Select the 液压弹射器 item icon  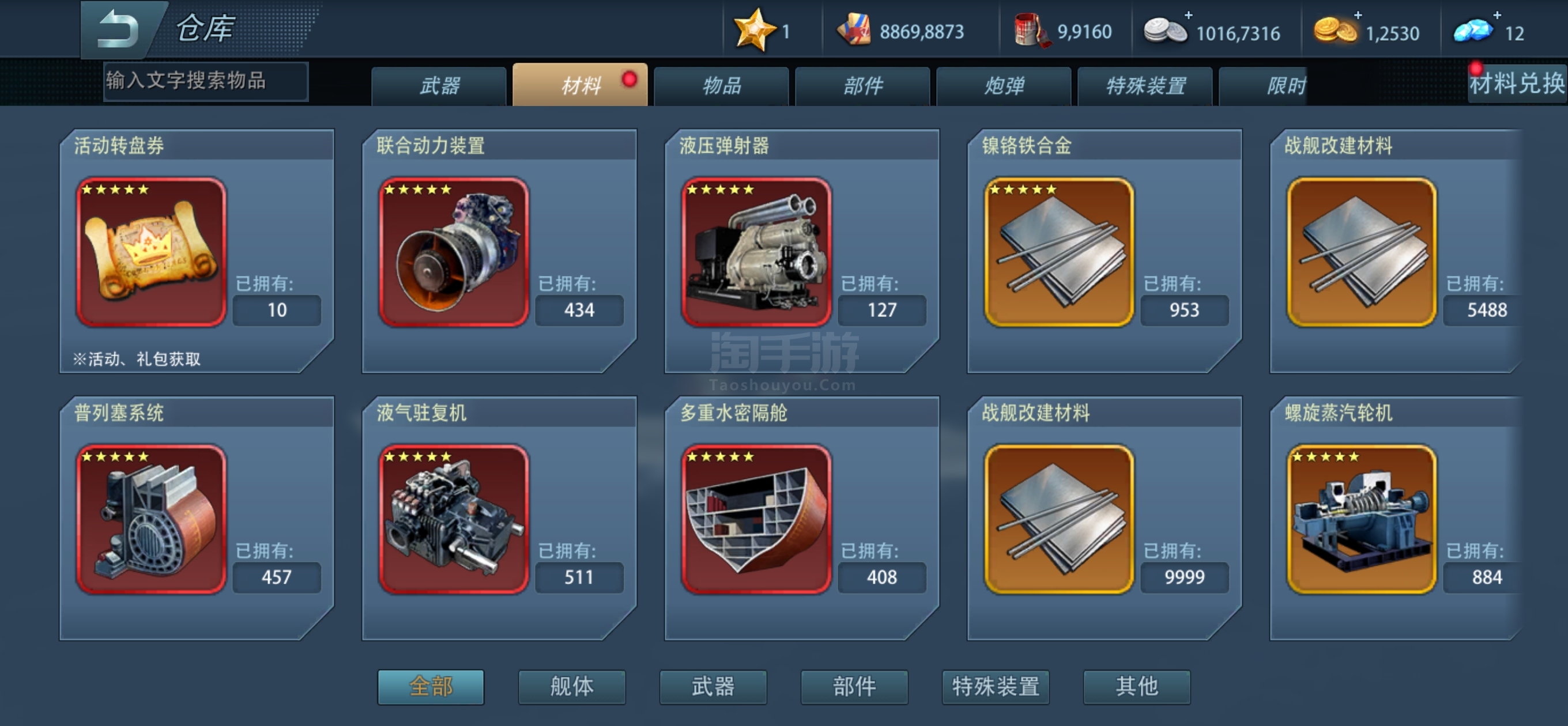[756, 252]
